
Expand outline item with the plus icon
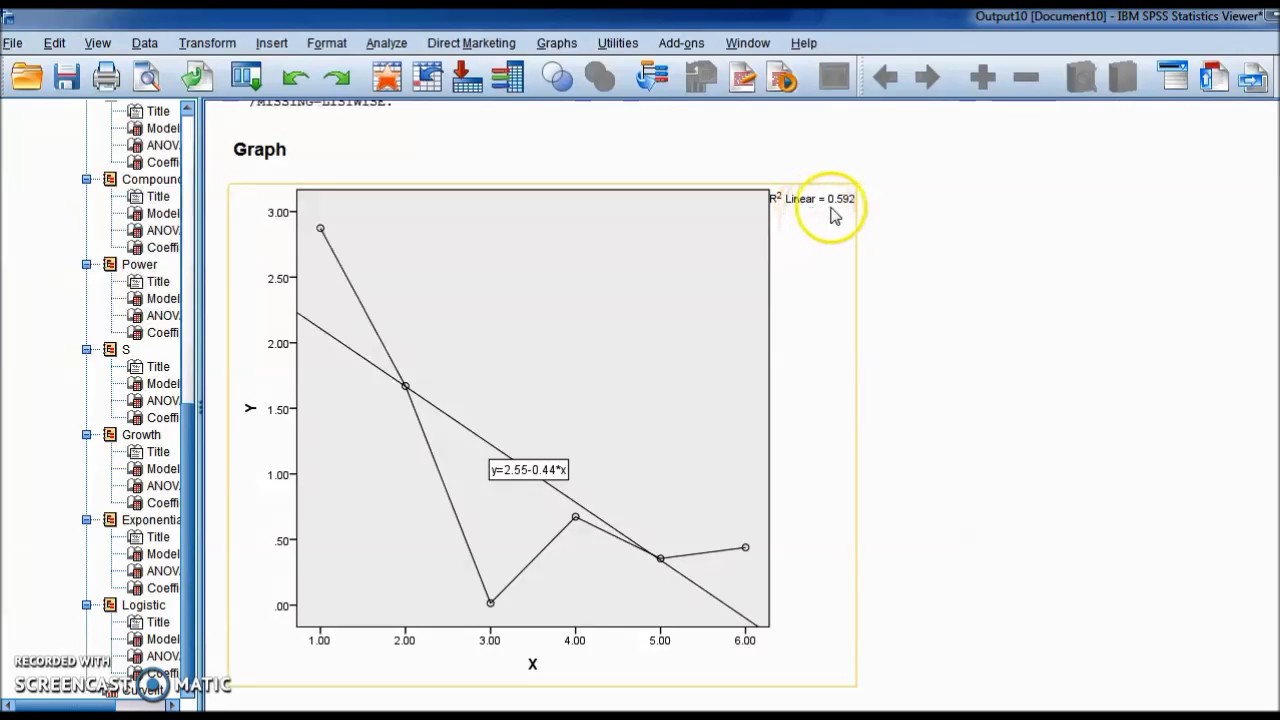[x=983, y=77]
